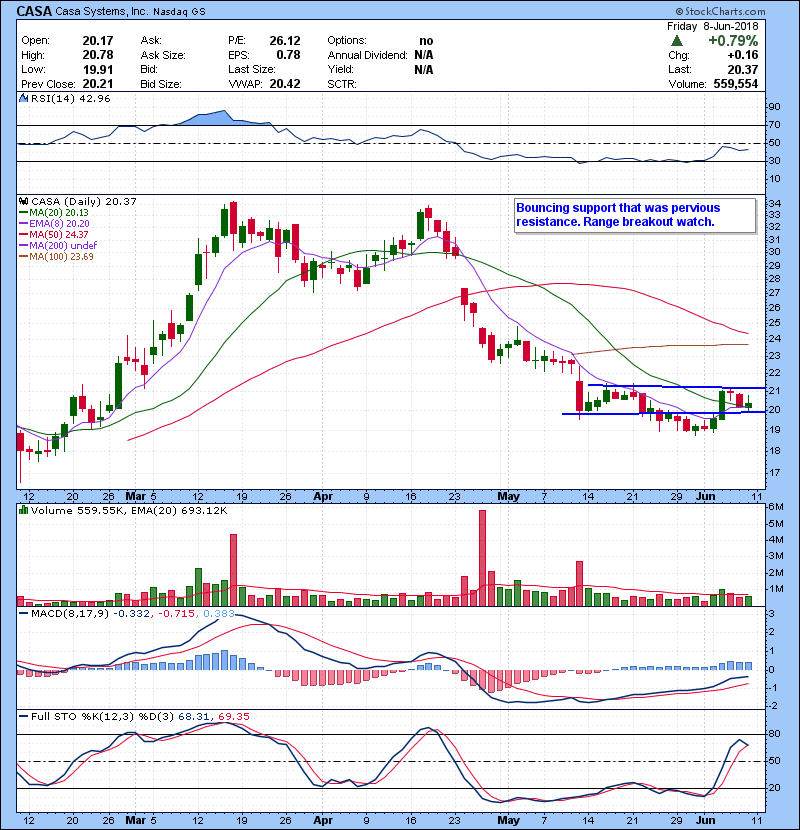Viewport: 800px width, 830px height.
Task: Click the Volume value 559,554
Action: (x=735, y=84)
